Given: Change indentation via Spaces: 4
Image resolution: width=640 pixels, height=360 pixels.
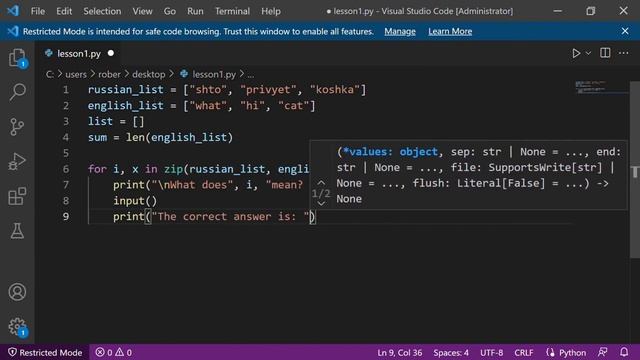Looking at the screenshot, I should tap(451, 352).
